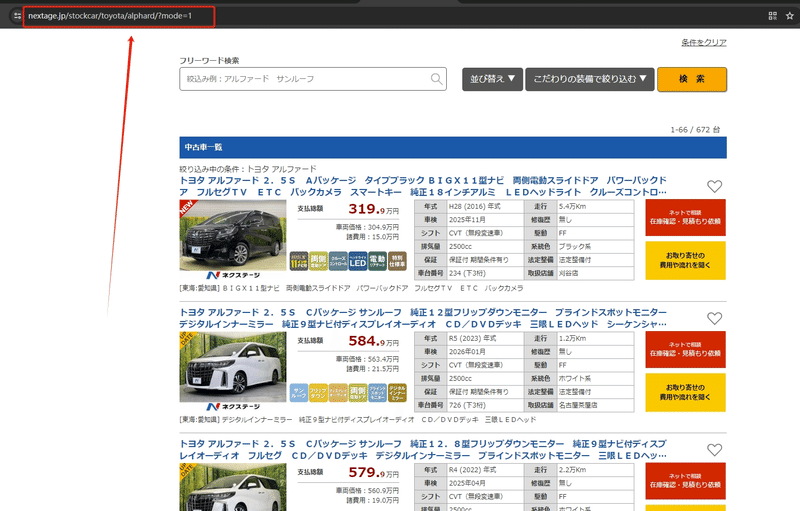
Task: Bookmark this page with the star icon
Action: (x=790, y=16)
